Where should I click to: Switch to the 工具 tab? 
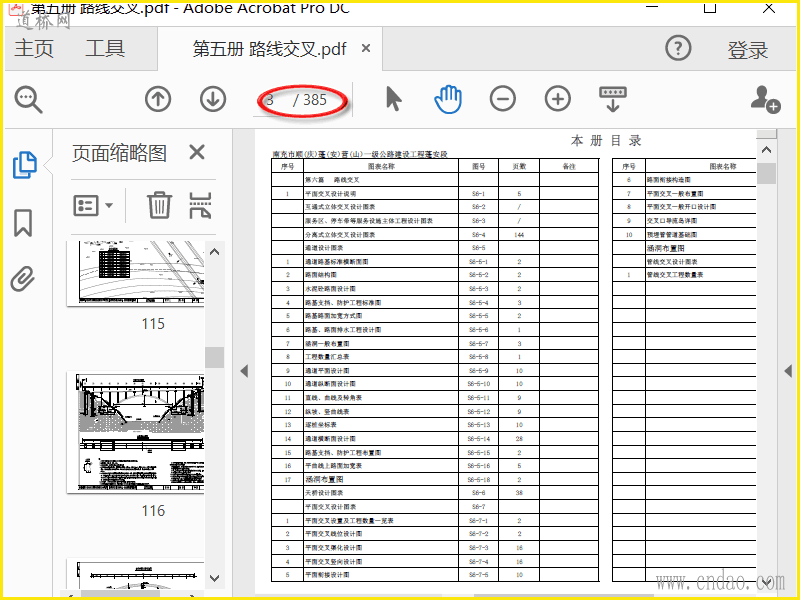coord(105,48)
